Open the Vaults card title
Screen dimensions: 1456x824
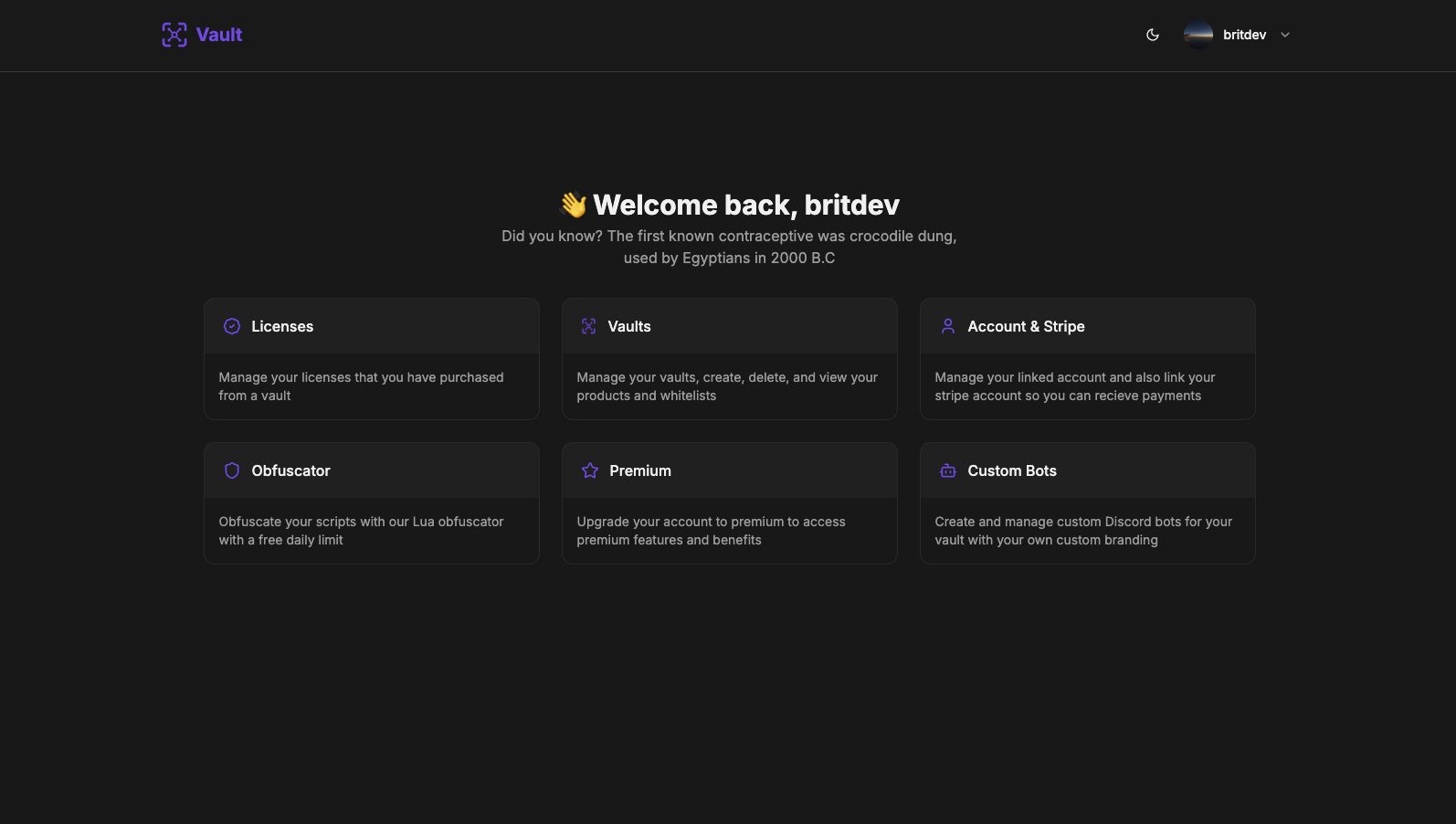click(629, 326)
